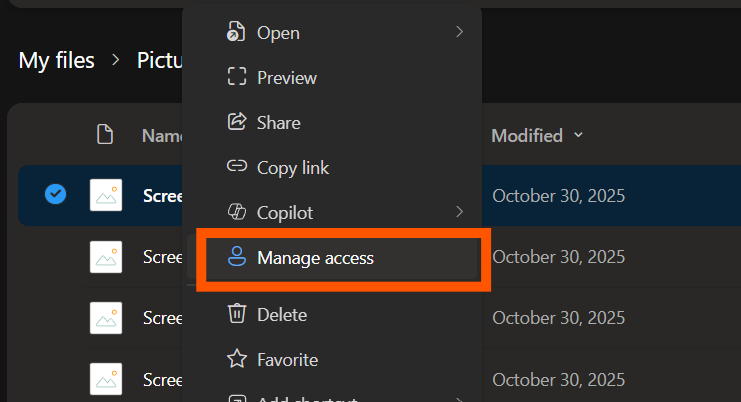Click the file type column header icon
Image resolution: width=741 pixels, height=402 pixels.
tap(104, 135)
